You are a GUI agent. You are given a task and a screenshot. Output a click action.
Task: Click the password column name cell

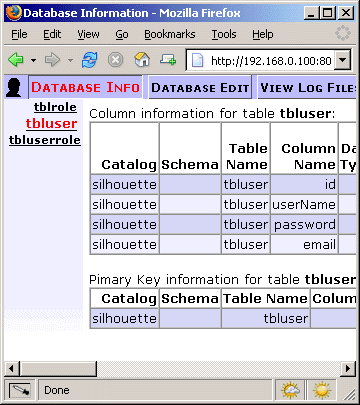[x=304, y=224]
